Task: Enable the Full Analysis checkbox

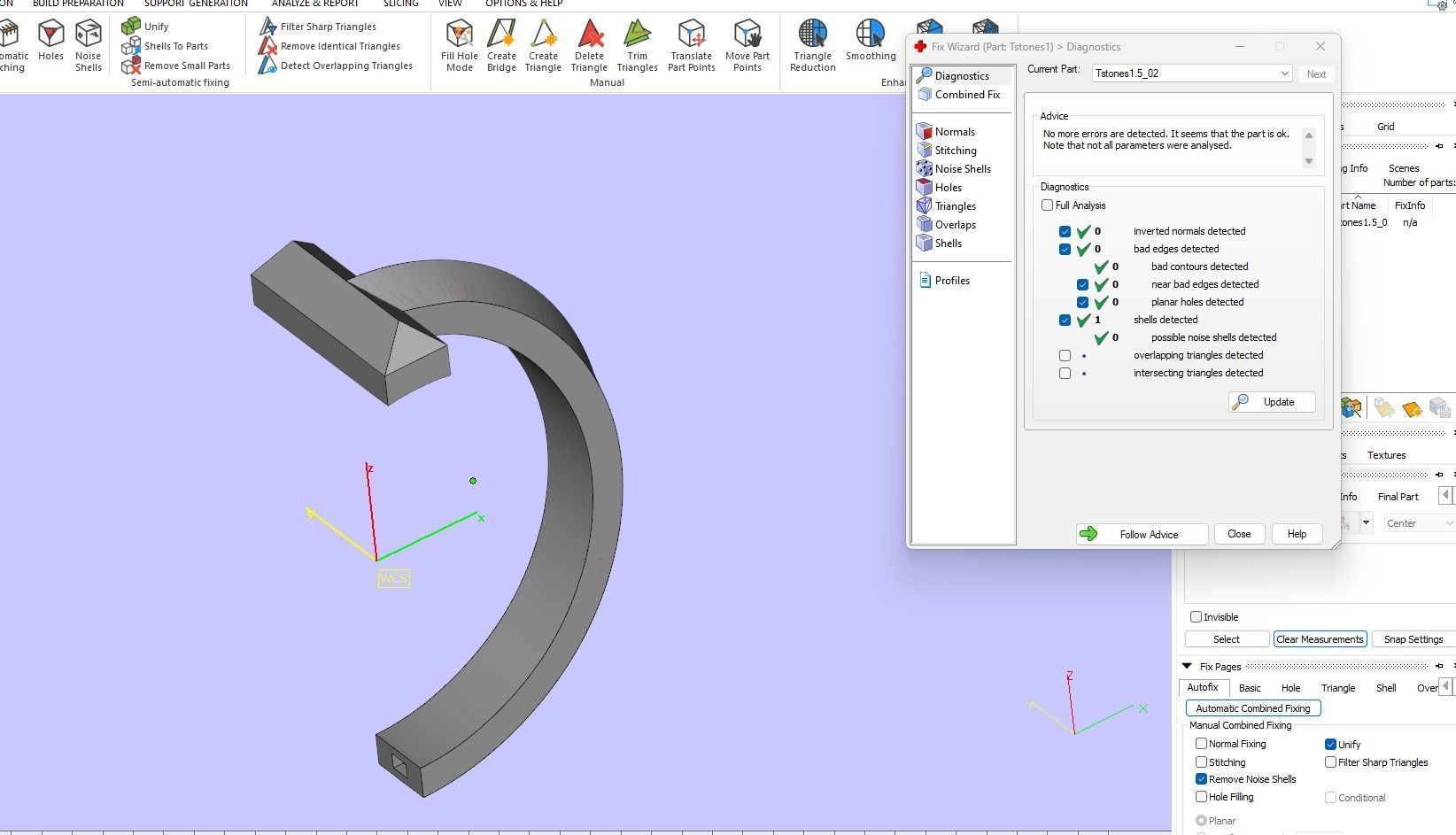Action: click(1048, 205)
